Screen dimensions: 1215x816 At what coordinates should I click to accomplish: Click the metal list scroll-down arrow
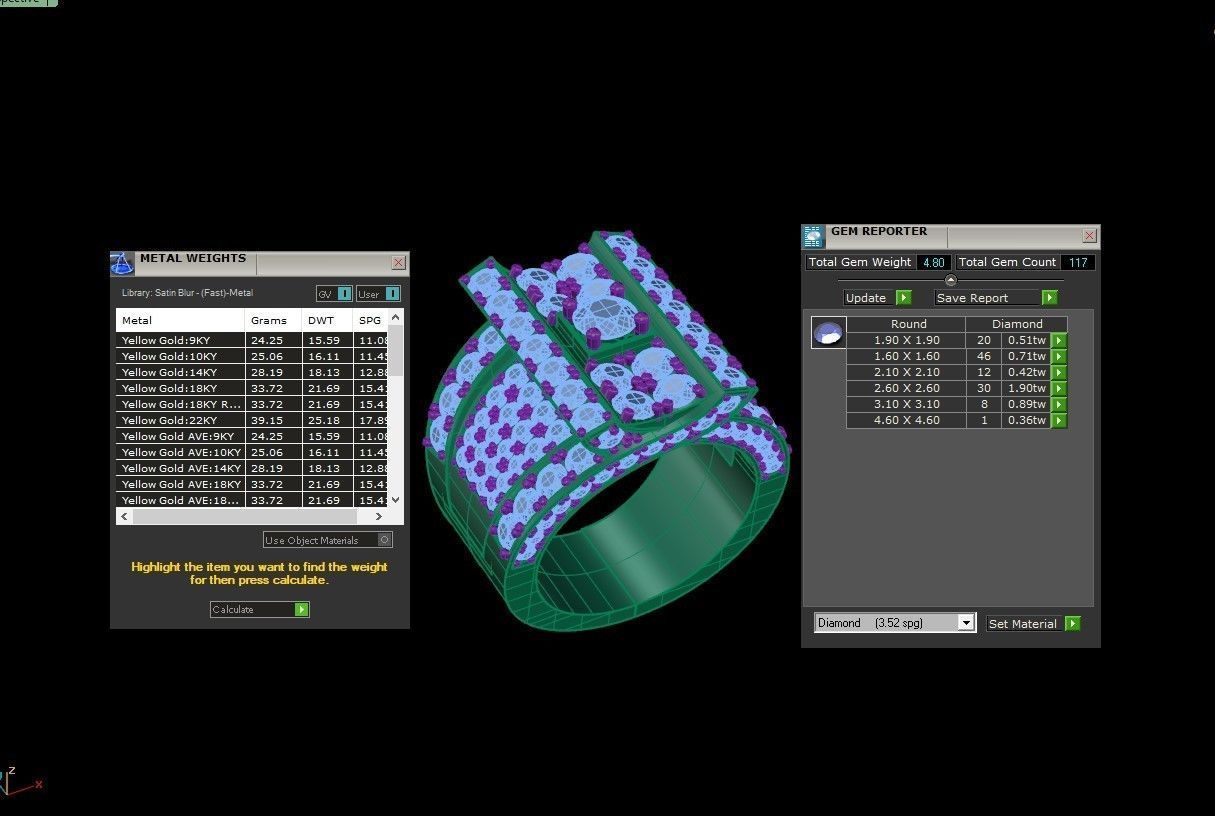[396, 499]
